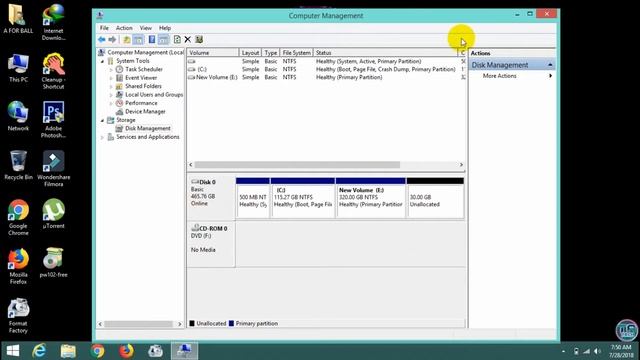This screenshot has width=640, height=360.
Task: Open the Windows Start button
Action: (x=13, y=351)
